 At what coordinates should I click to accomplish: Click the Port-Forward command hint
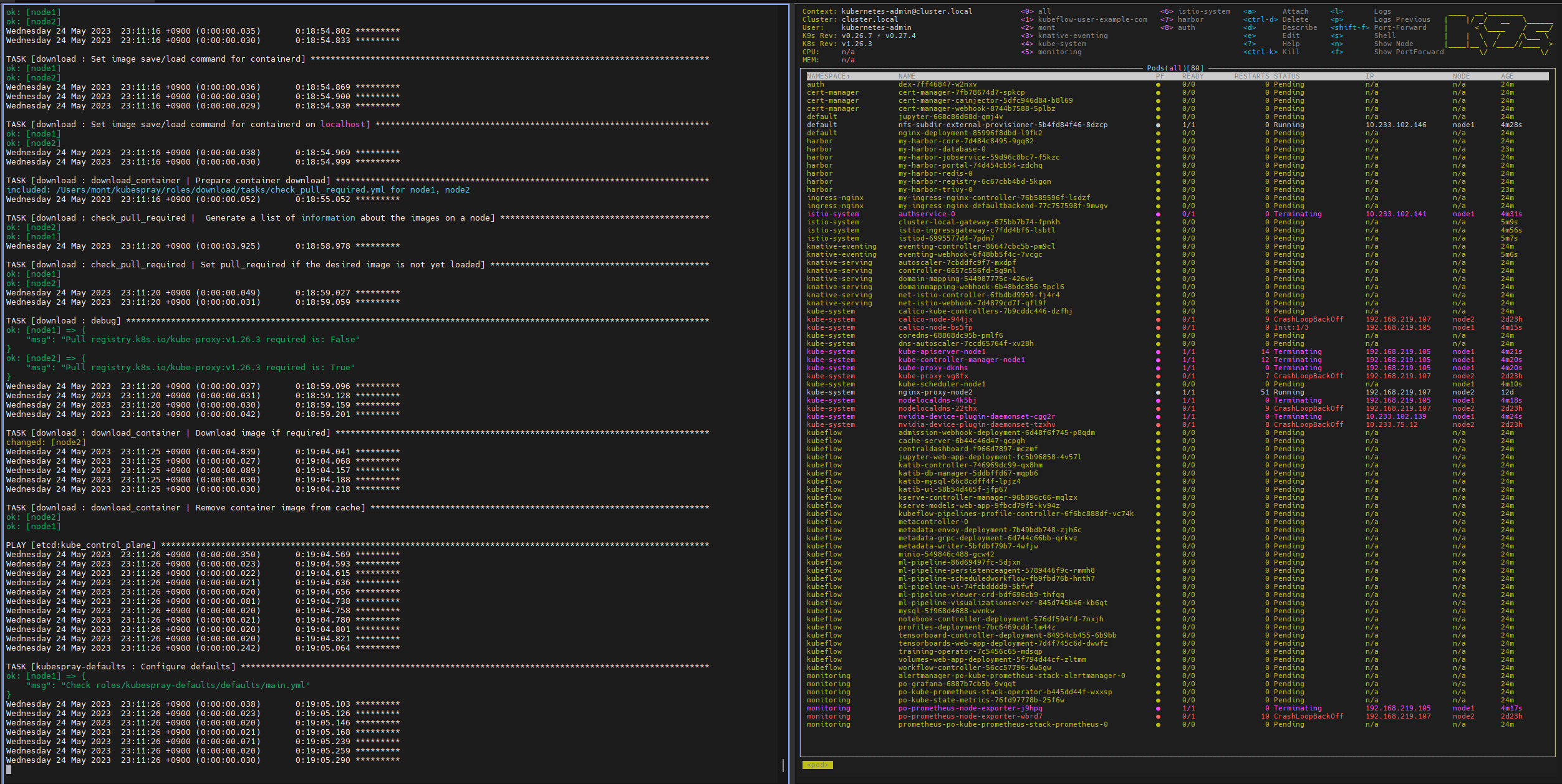[1400, 28]
